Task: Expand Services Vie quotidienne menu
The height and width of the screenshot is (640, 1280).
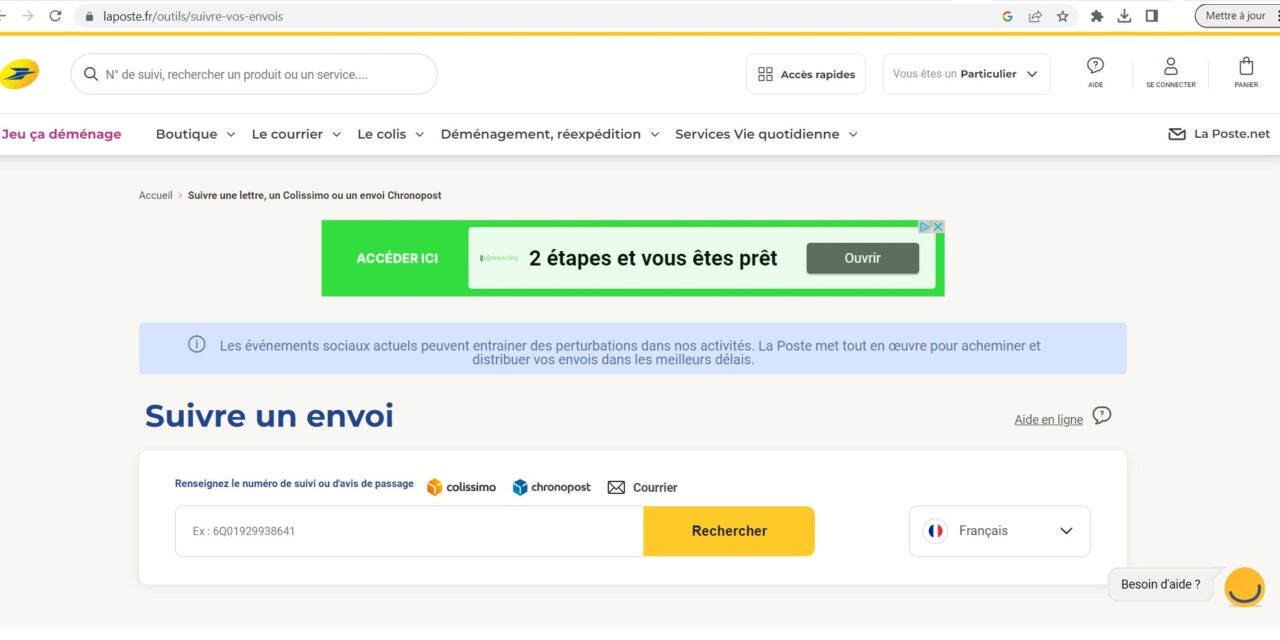Action: click(766, 134)
